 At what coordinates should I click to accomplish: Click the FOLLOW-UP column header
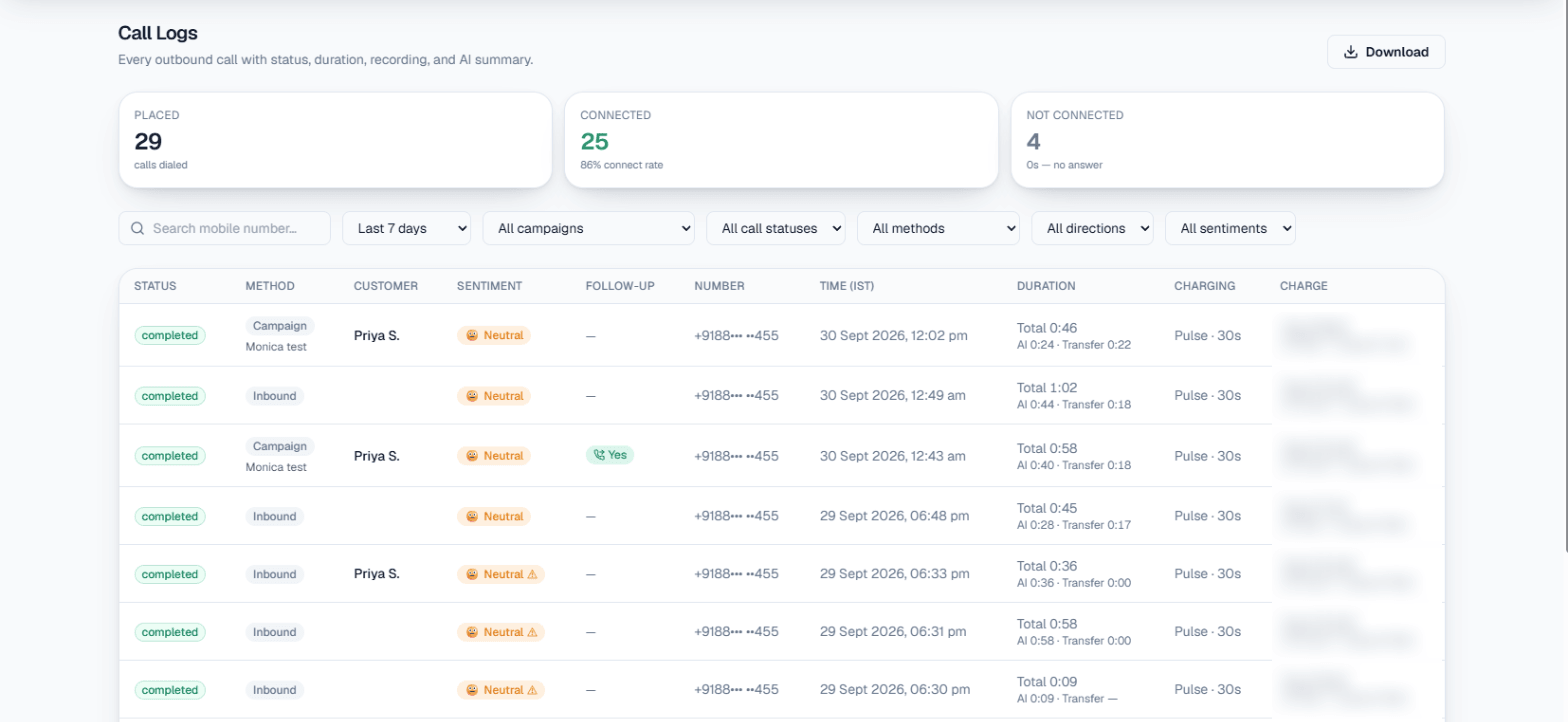(620, 286)
